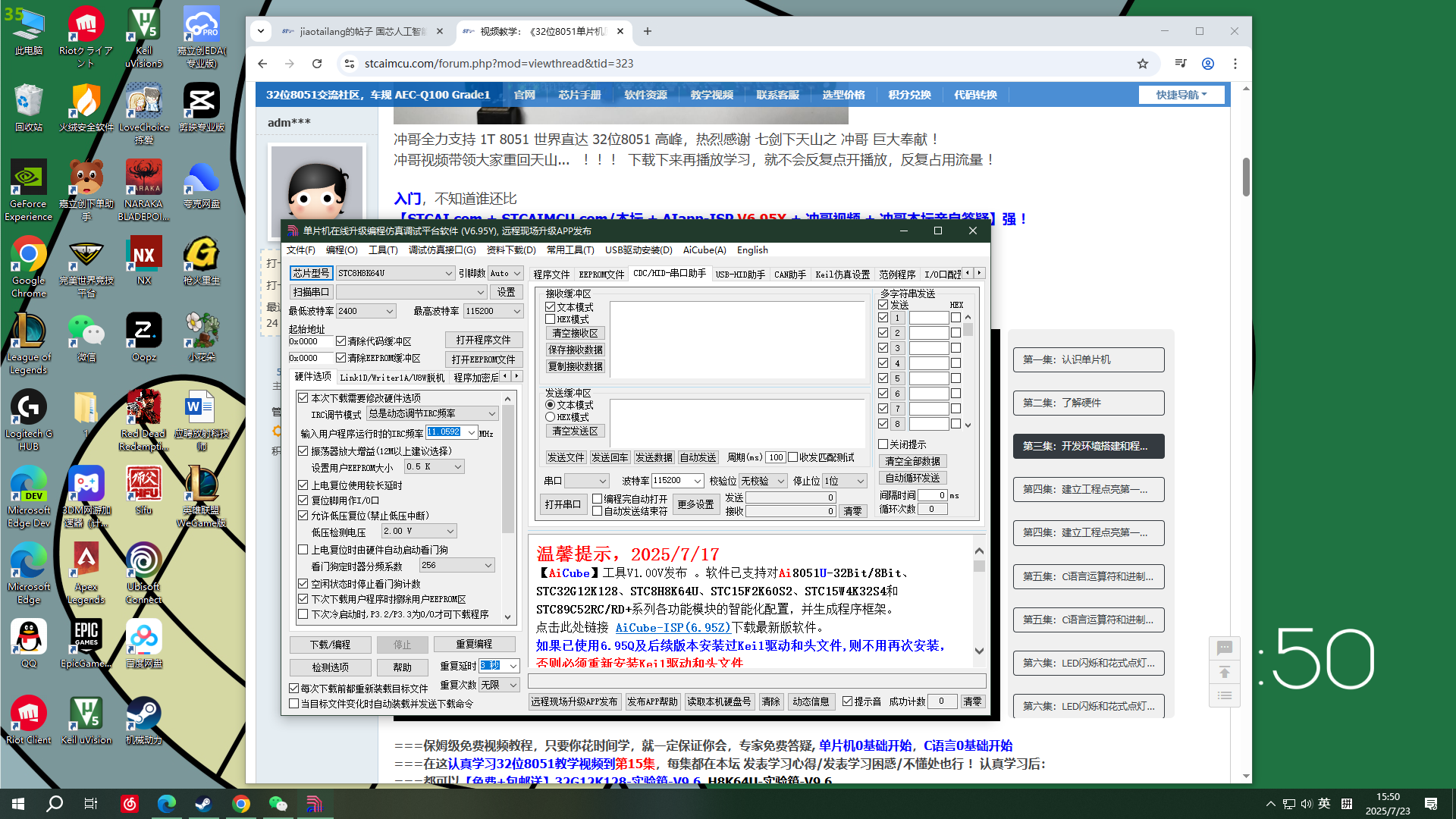Image resolution: width=1456 pixels, height=819 pixels.
Task: Open the Recycle Bin desktop icon
Action: click(x=29, y=108)
